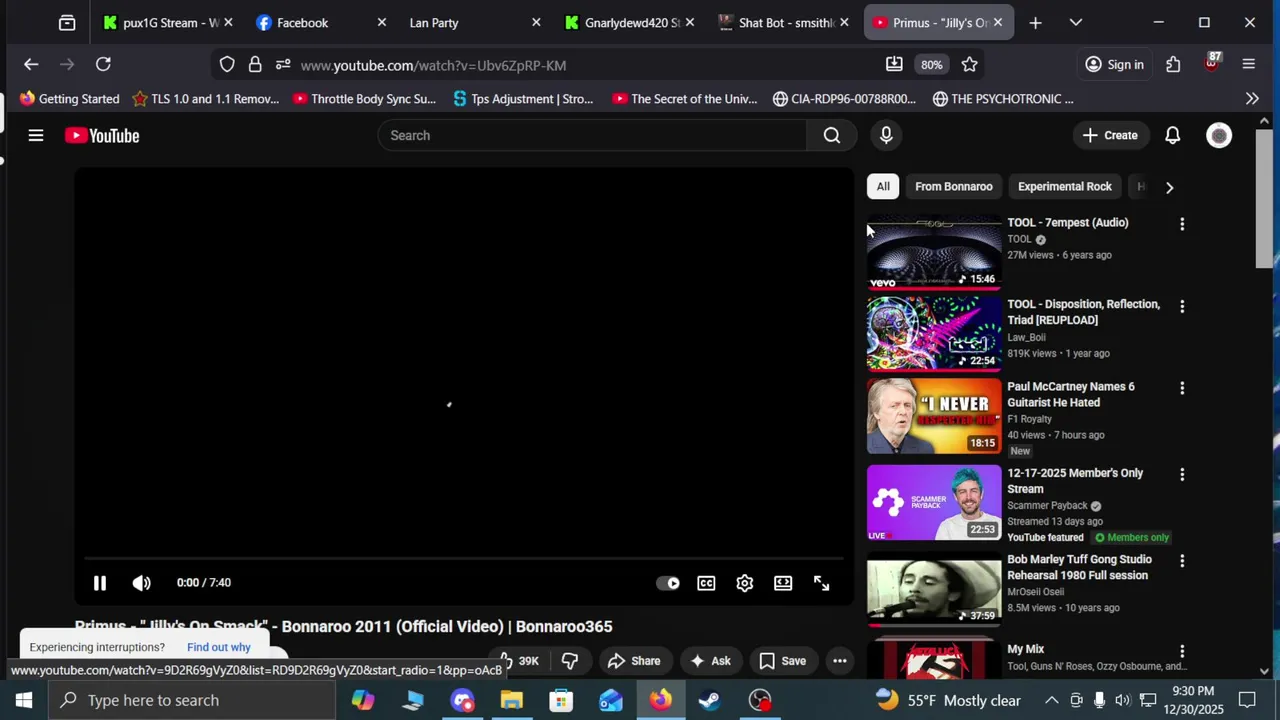Open options for TOOL 7empest video

[1182, 224]
